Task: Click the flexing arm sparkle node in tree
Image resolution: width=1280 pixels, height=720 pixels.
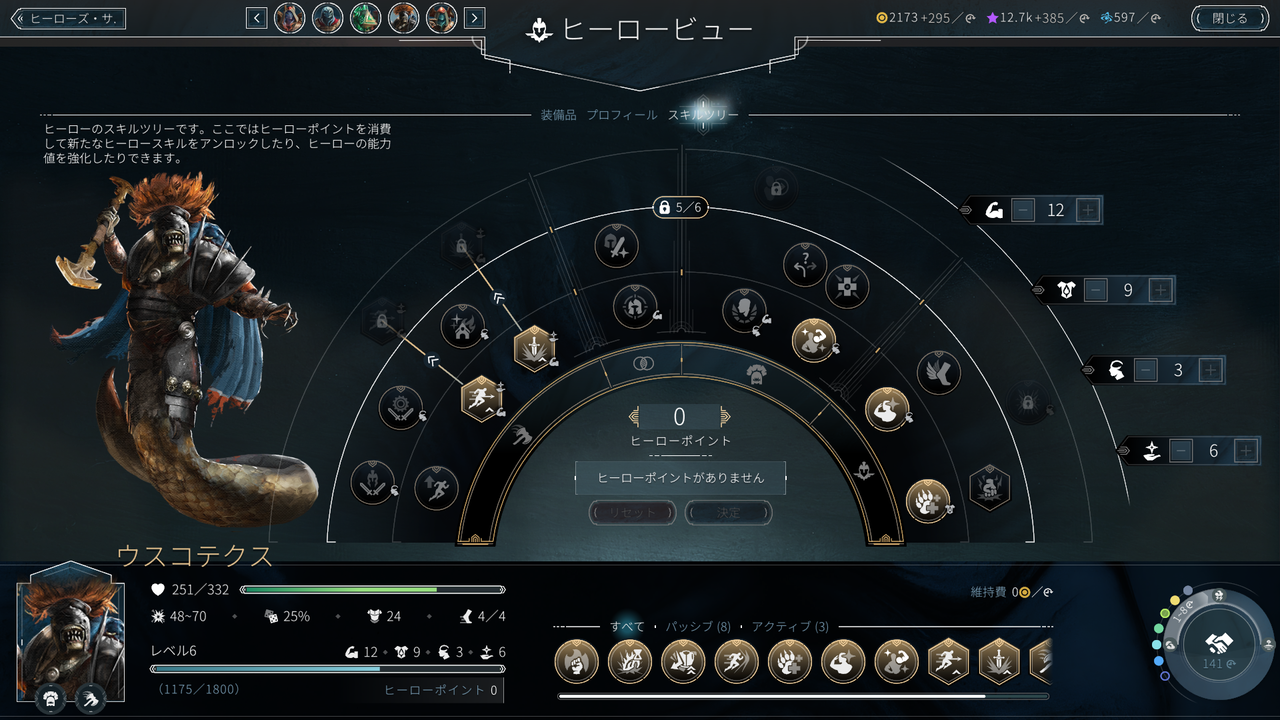Action: (x=887, y=409)
